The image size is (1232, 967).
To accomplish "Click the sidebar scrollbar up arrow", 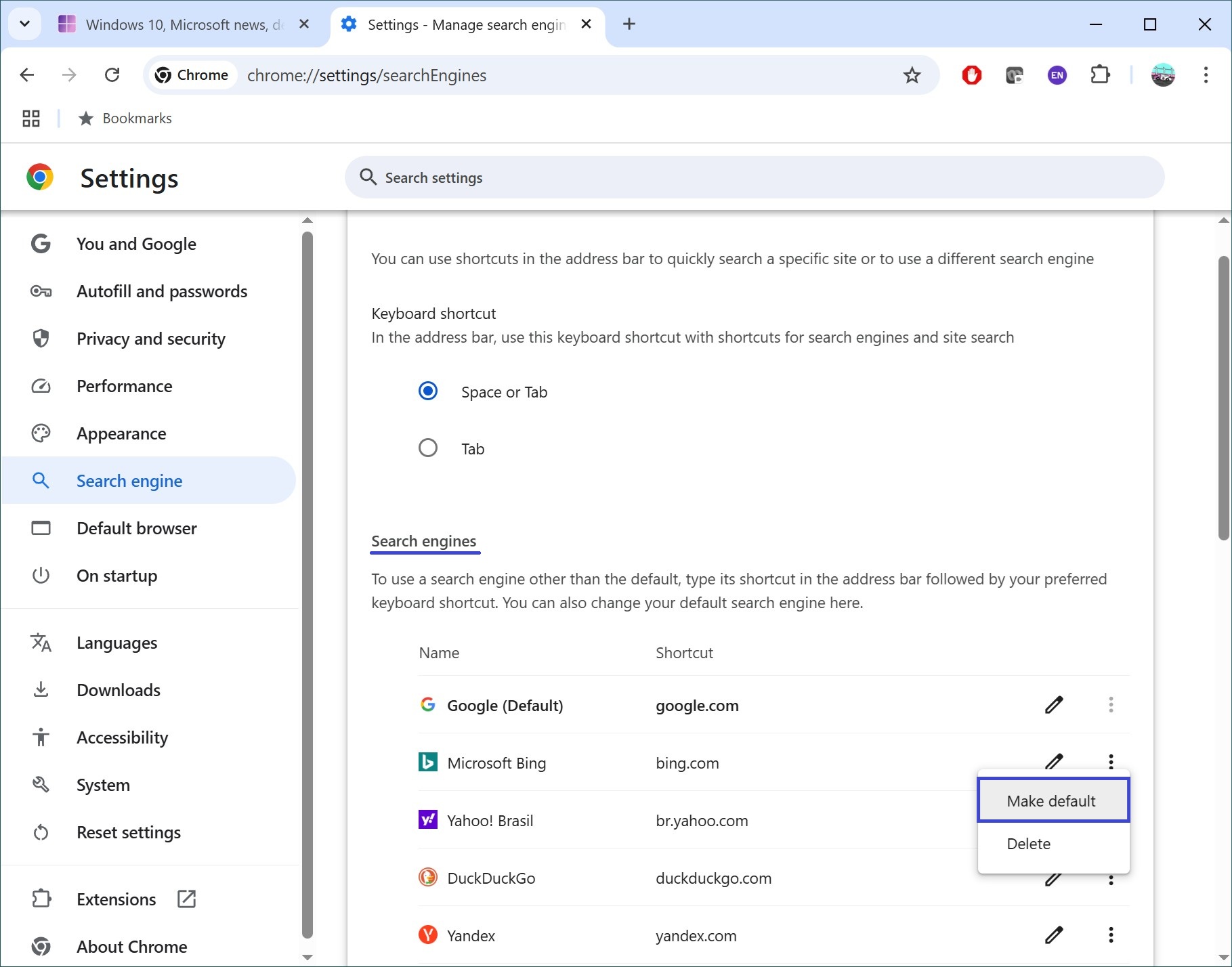I will tap(307, 220).
